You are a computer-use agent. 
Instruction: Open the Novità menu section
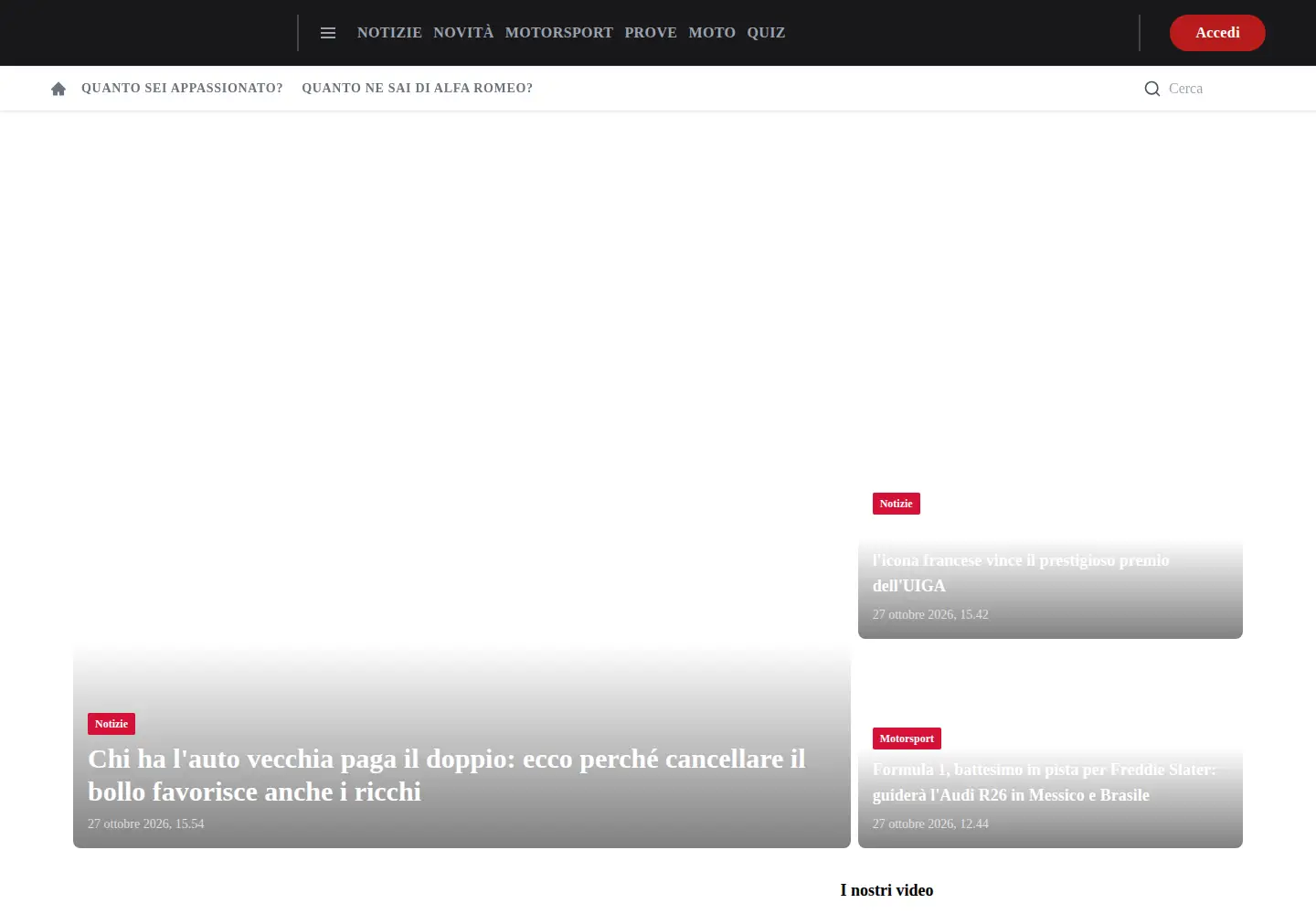pos(463,33)
